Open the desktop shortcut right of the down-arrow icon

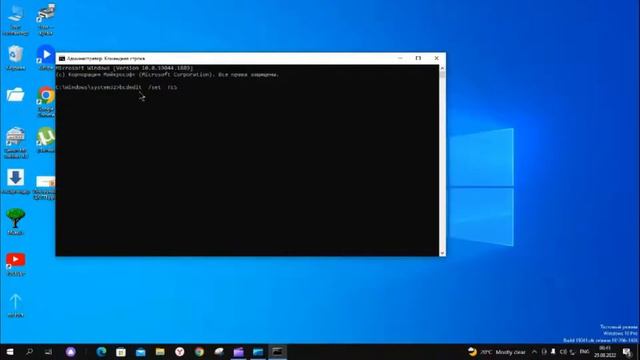coord(45,187)
